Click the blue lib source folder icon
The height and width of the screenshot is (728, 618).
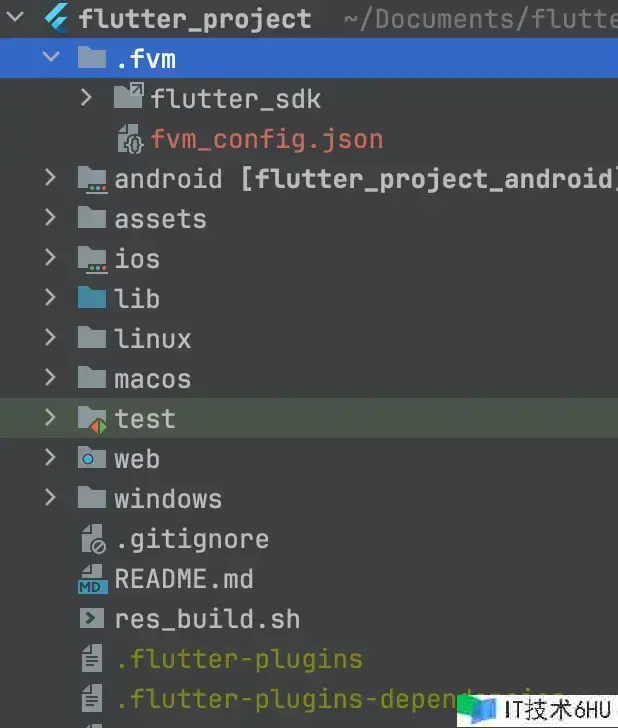pyautogui.click(x=92, y=297)
